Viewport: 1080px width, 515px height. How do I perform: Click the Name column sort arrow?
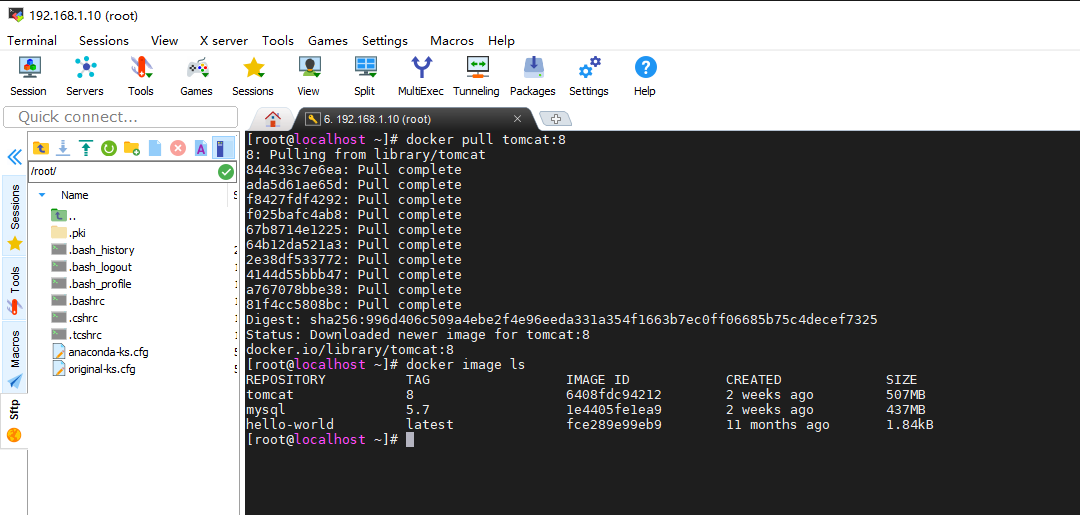click(42, 195)
